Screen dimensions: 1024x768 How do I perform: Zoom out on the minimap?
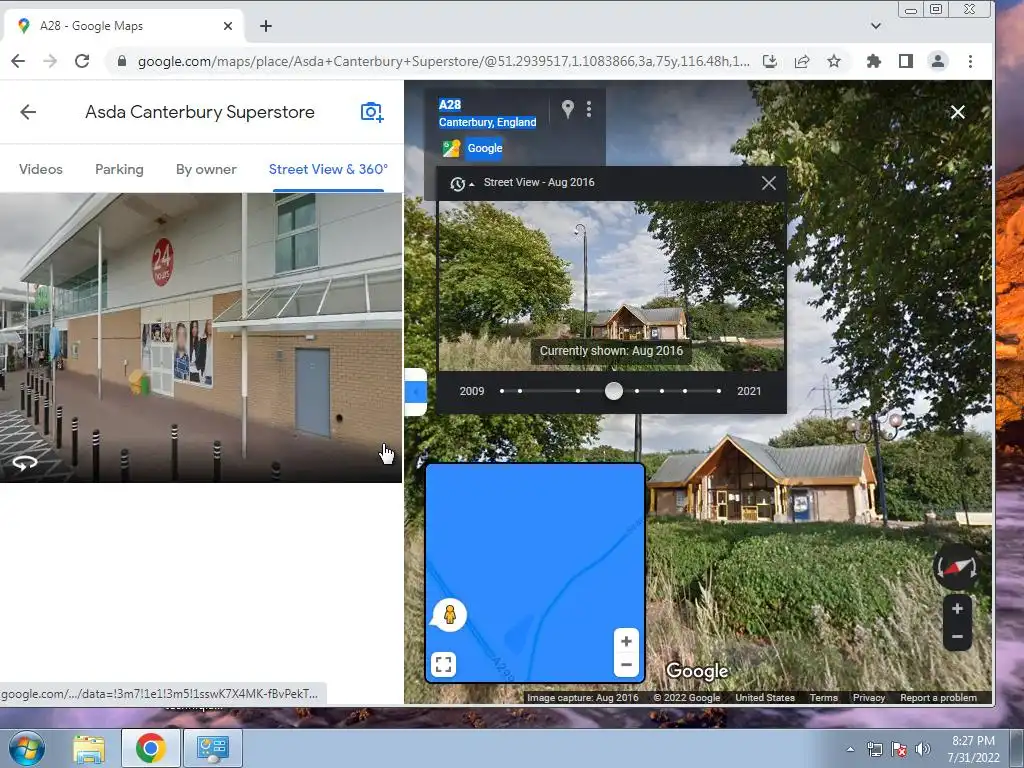click(626, 665)
